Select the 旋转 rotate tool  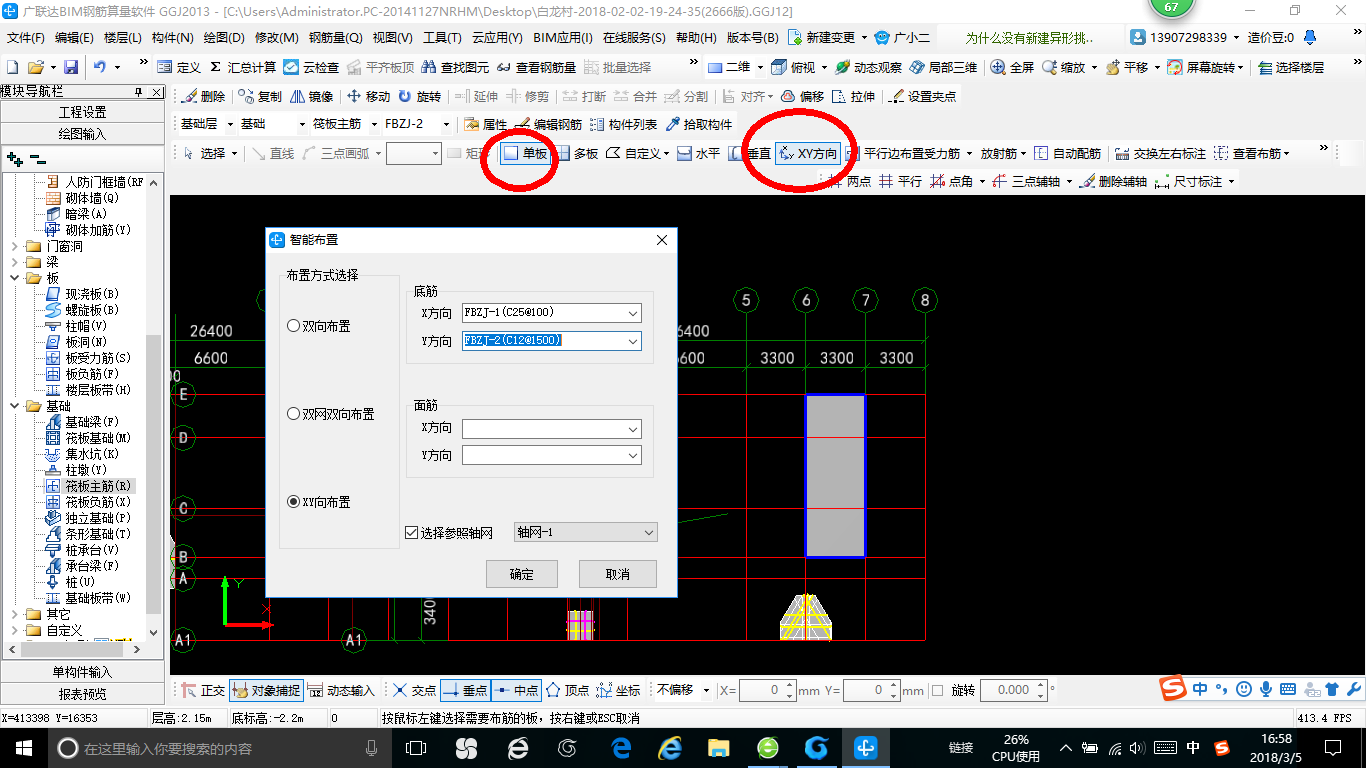click(419, 97)
